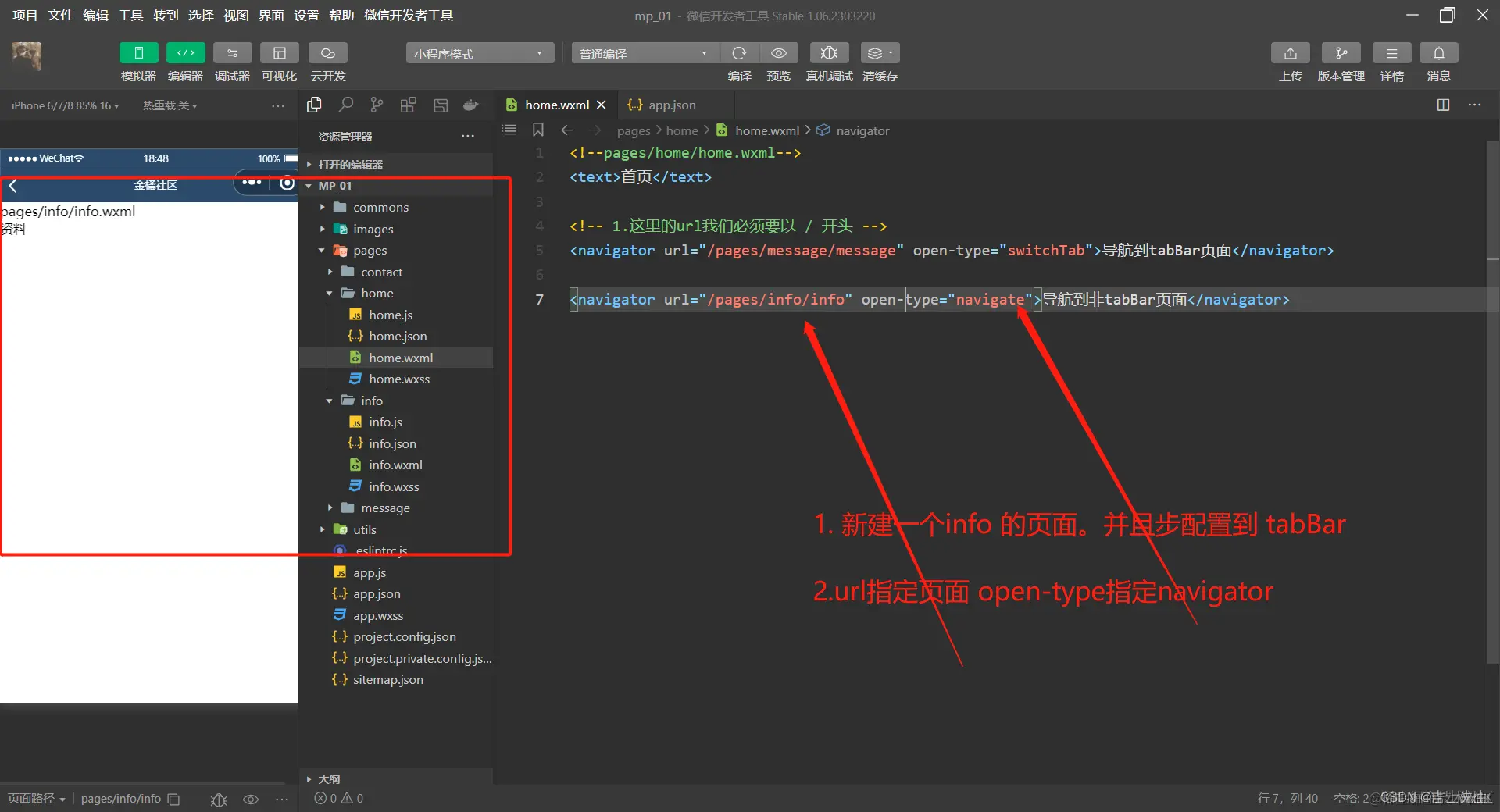Open cloud development (云开发)

pos(328,53)
